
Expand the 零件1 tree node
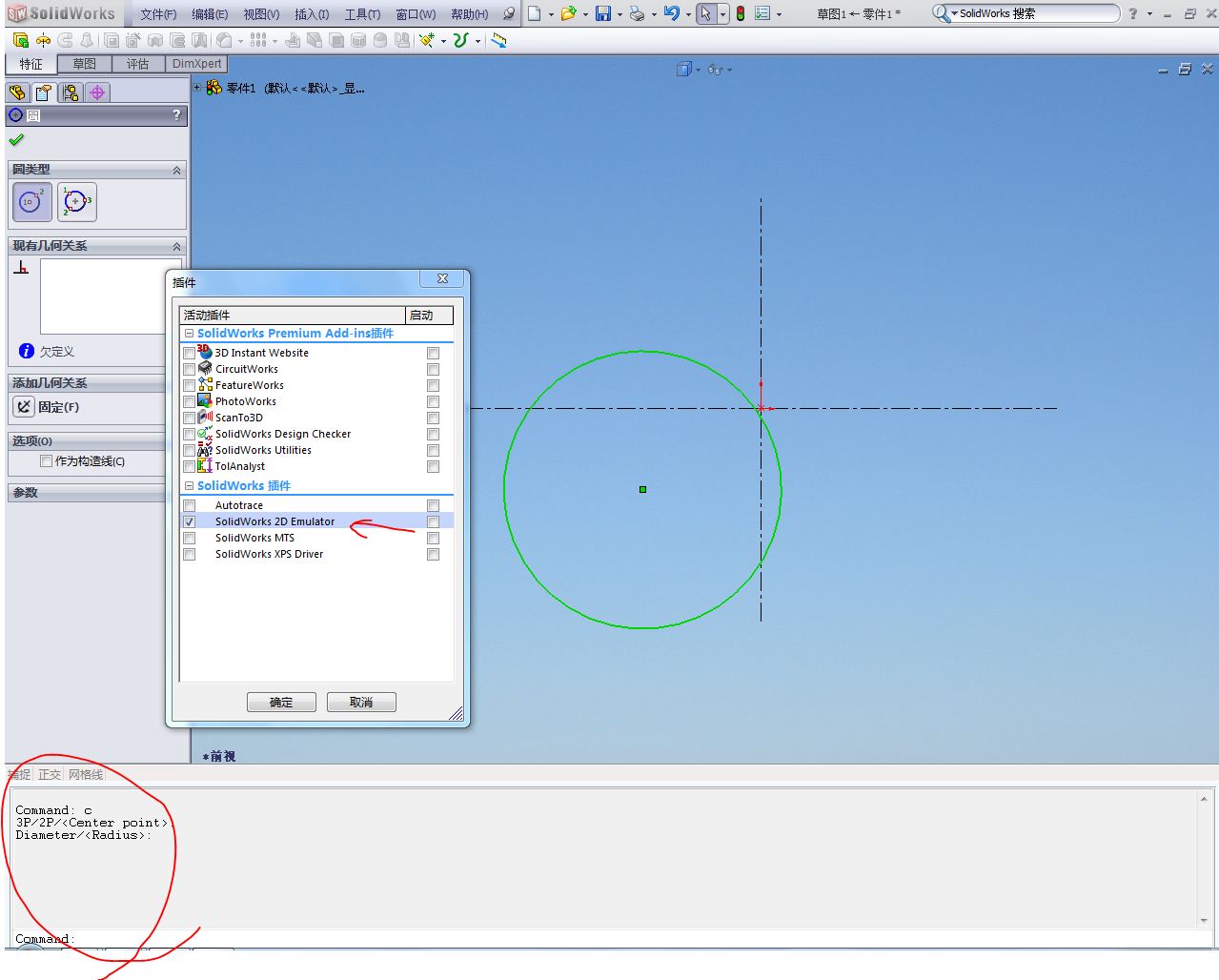197,88
